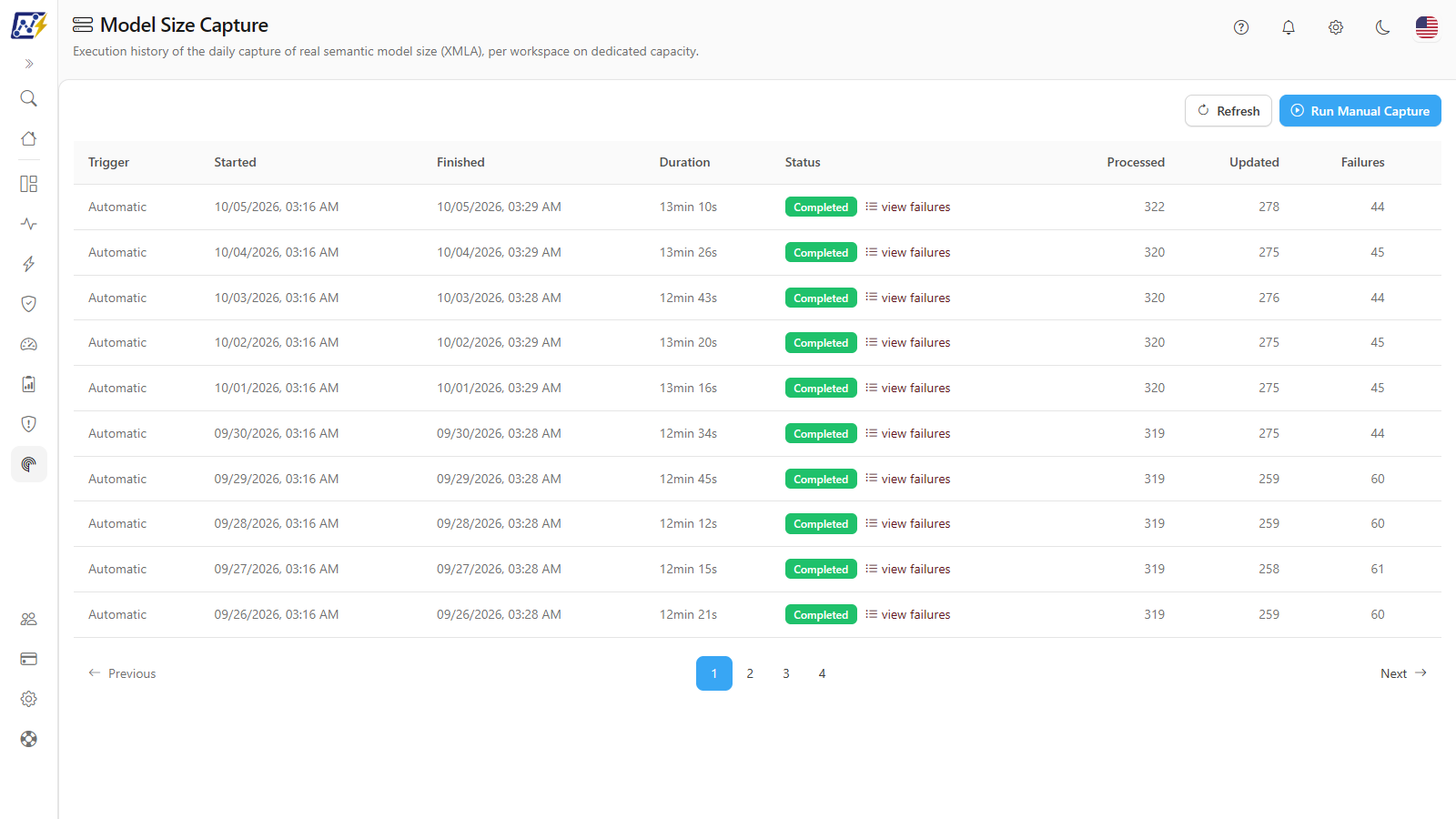Click the Failures column header

click(1362, 162)
